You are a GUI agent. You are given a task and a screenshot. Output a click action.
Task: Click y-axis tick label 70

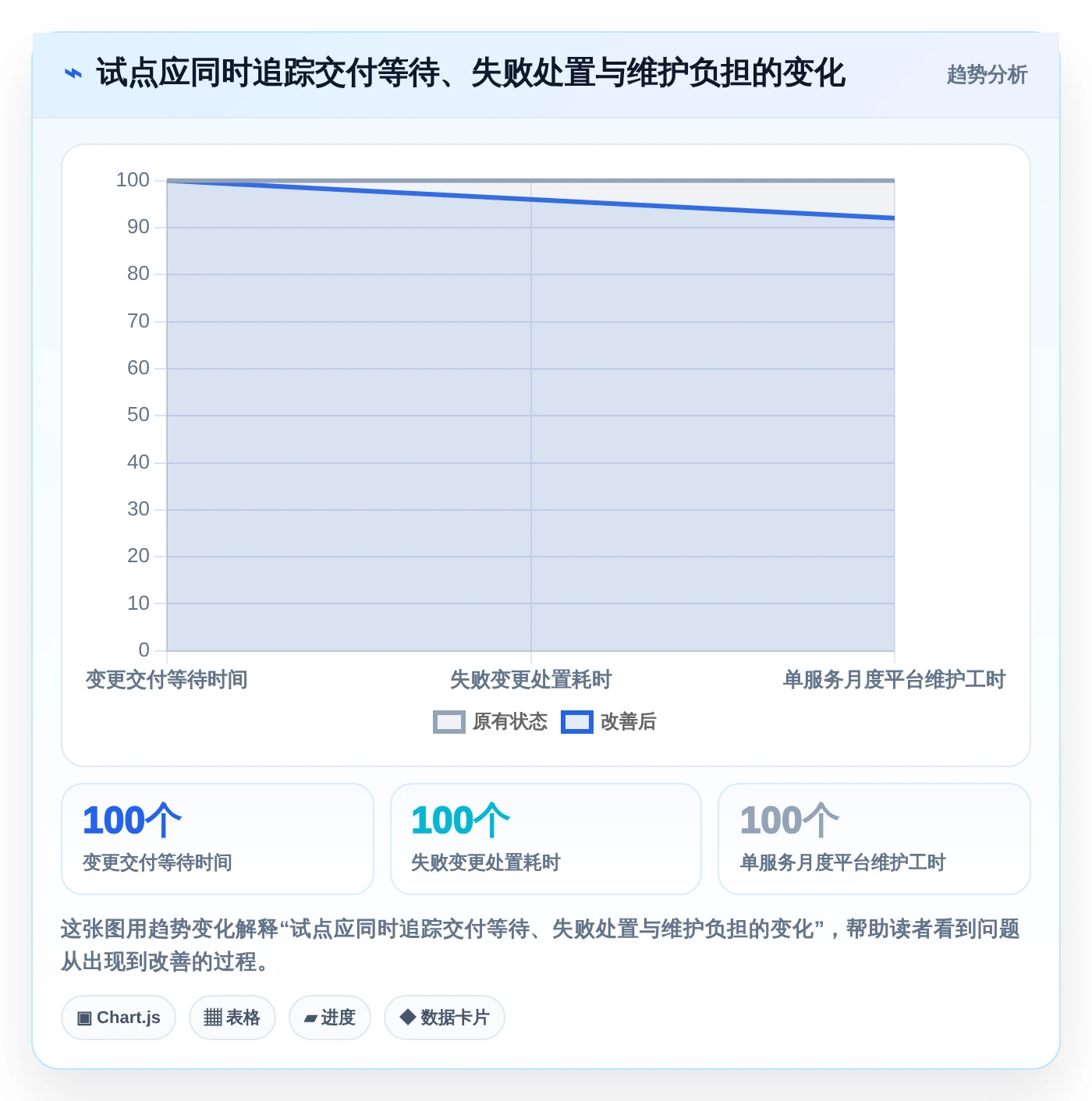pos(138,321)
